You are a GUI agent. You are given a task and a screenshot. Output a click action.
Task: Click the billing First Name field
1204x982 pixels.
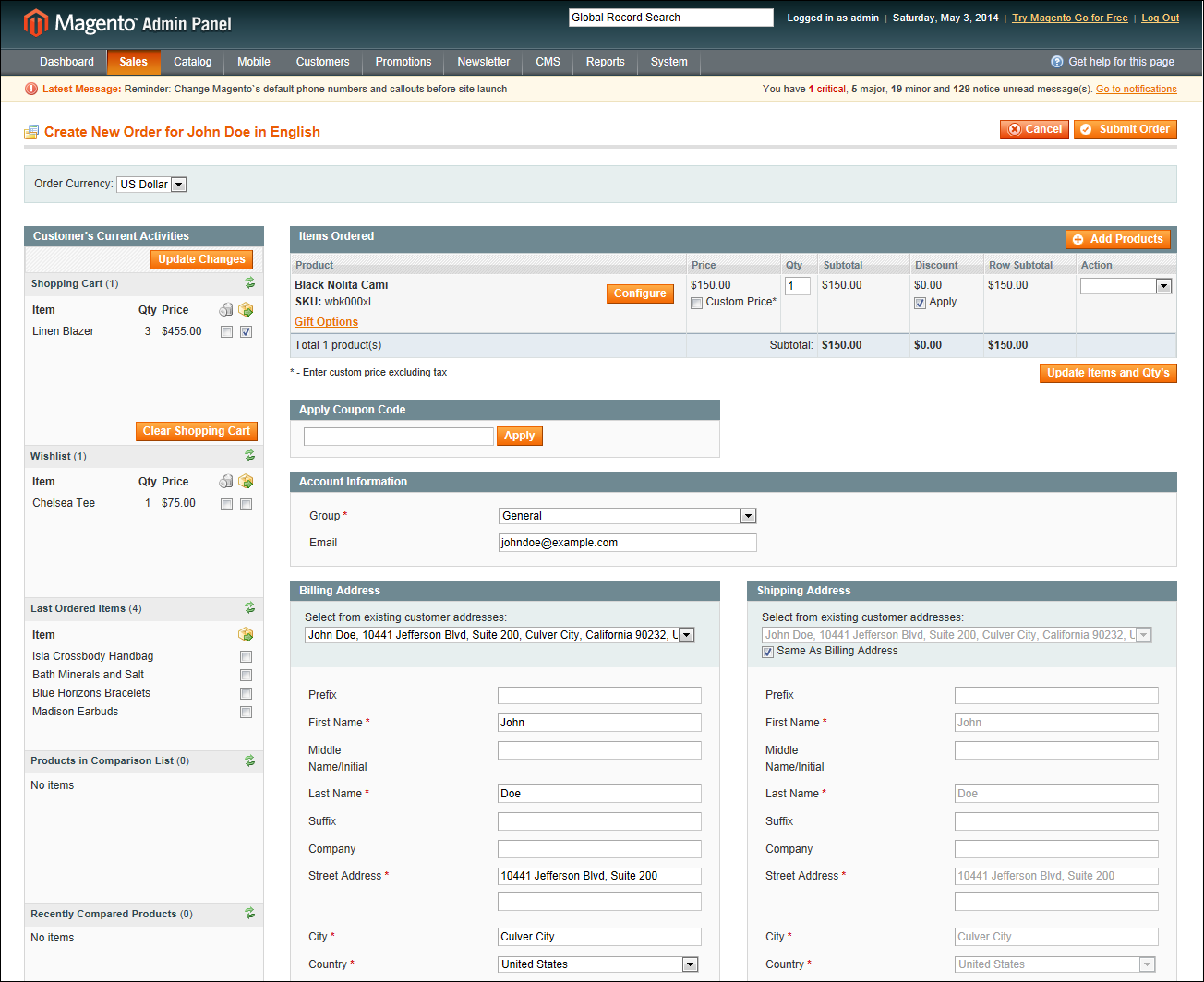pyautogui.click(x=599, y=723)
